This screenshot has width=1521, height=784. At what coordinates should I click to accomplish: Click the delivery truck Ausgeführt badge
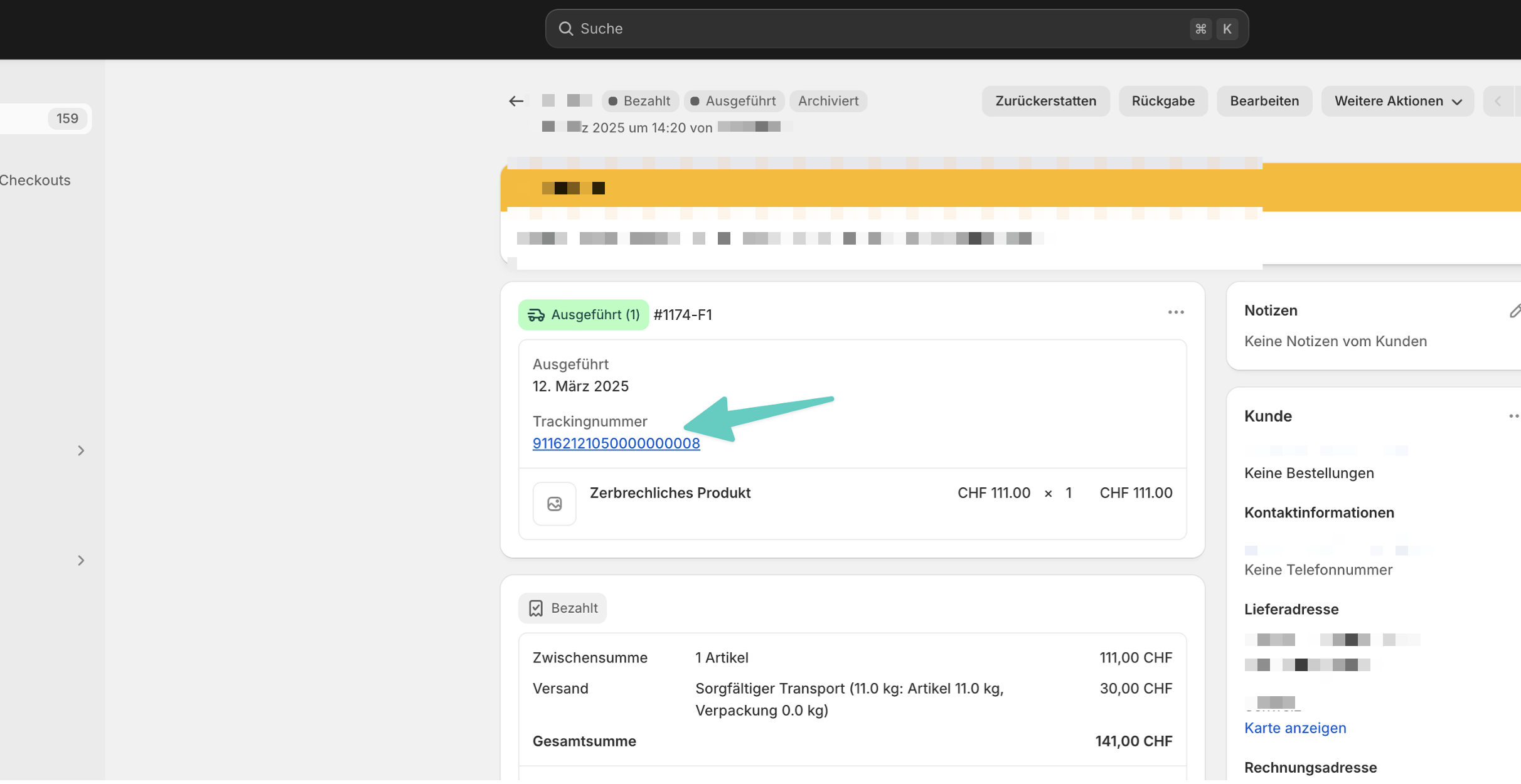583,315
